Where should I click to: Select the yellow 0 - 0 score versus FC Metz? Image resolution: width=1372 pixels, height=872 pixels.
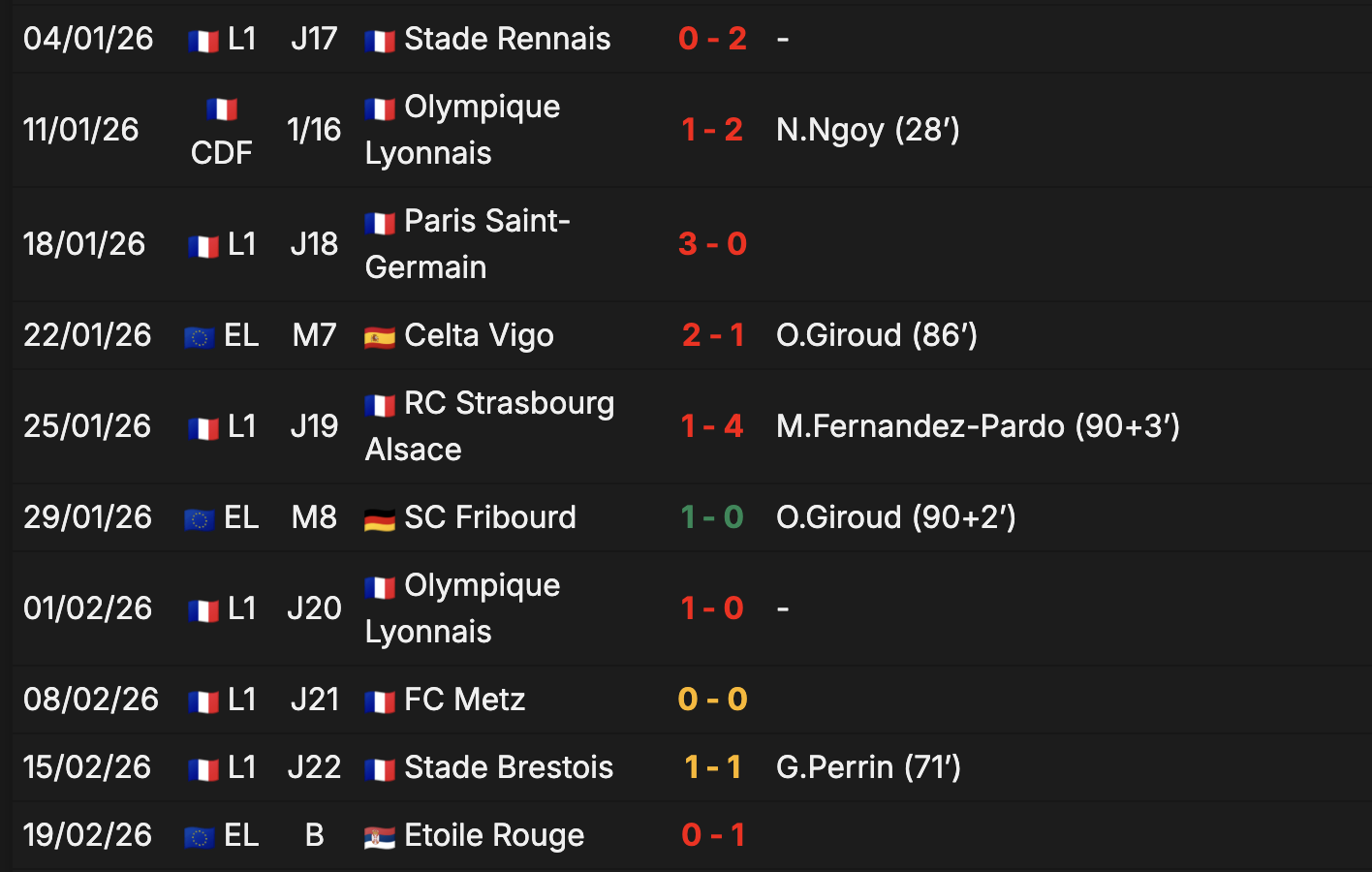click(x=713, y=700)
